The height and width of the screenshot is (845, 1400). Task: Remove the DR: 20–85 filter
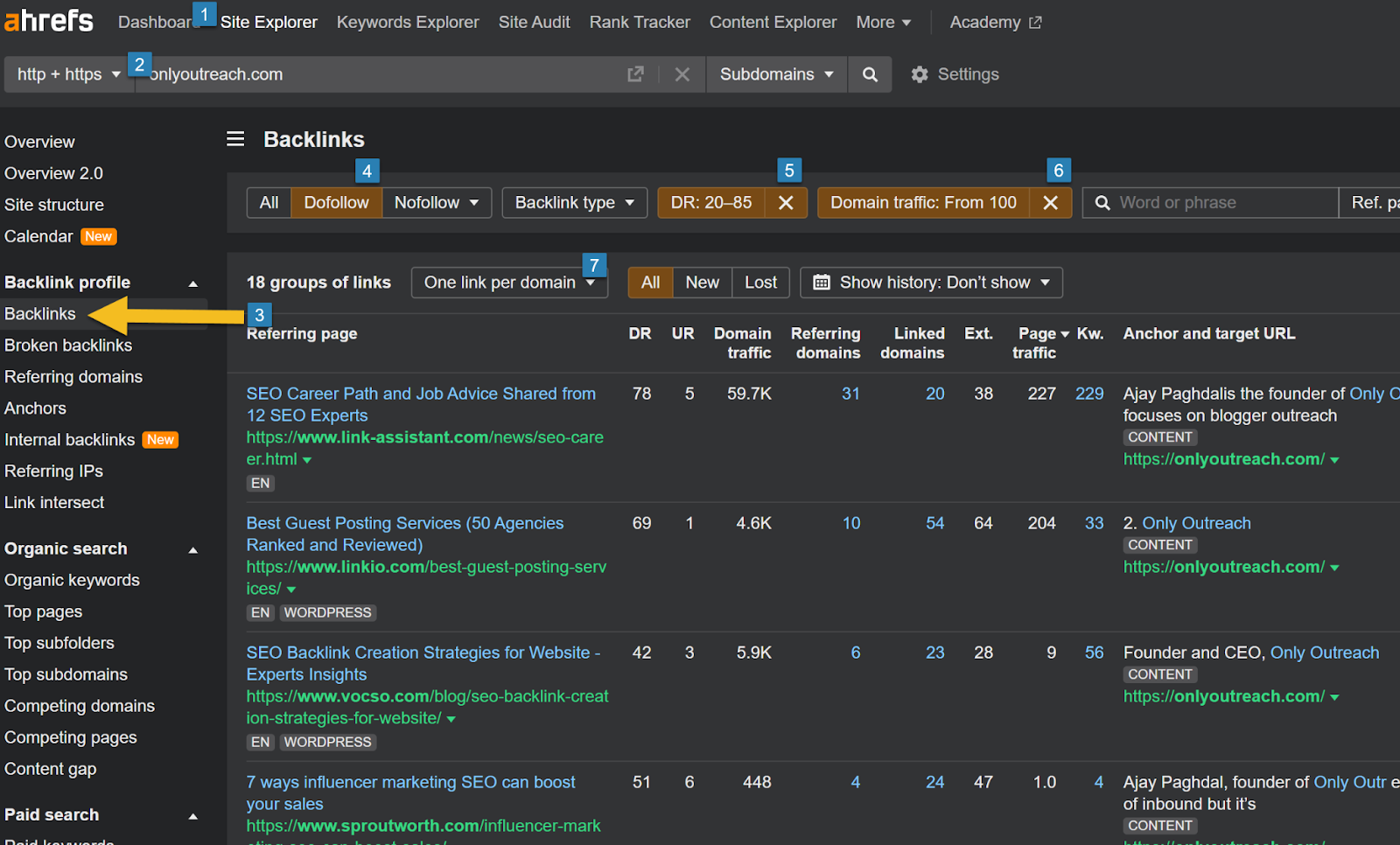pyautogui.click(x=786, y=203)
